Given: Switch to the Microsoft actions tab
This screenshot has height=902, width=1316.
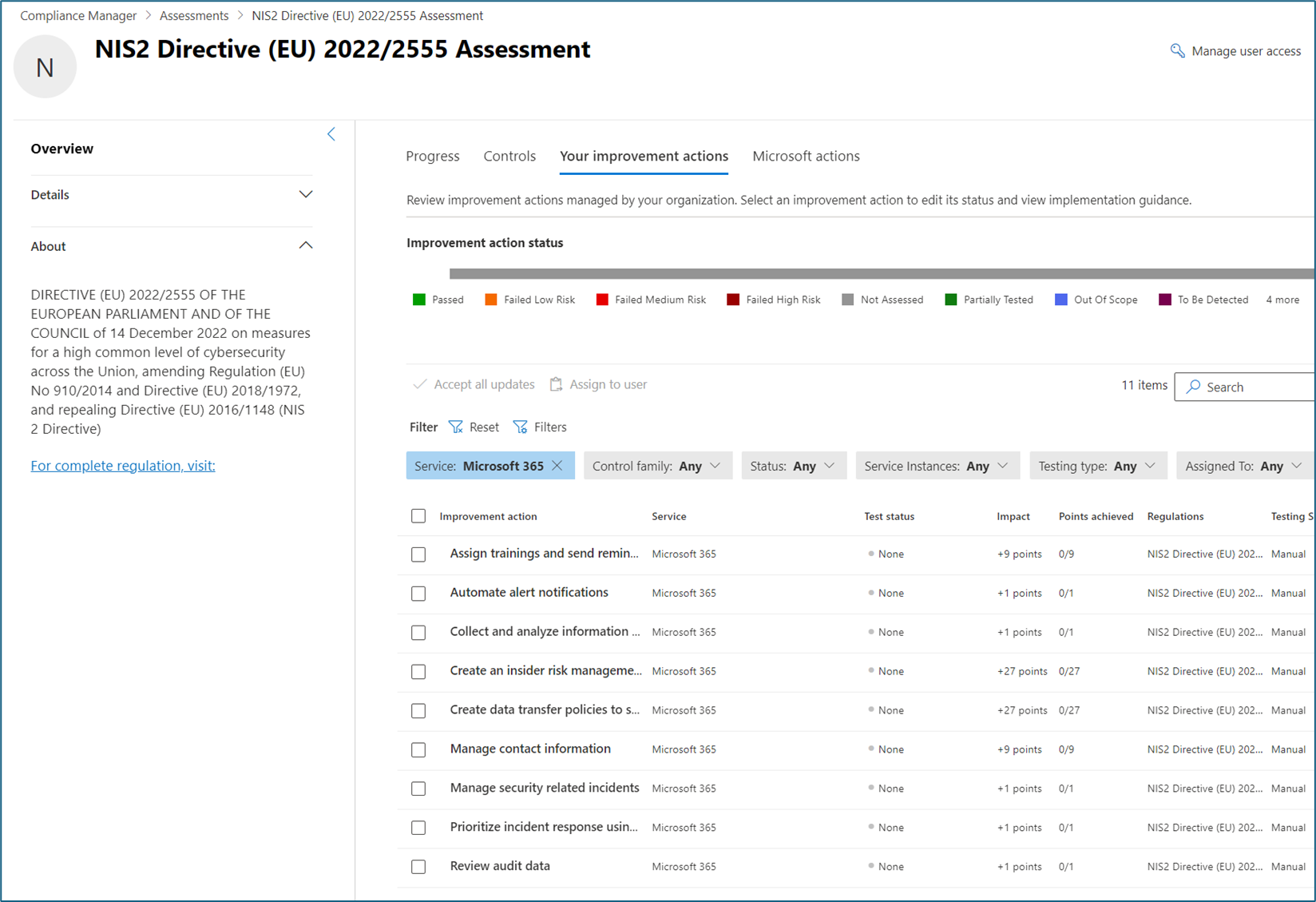Looking at the screenshot, I should [806, 156].
